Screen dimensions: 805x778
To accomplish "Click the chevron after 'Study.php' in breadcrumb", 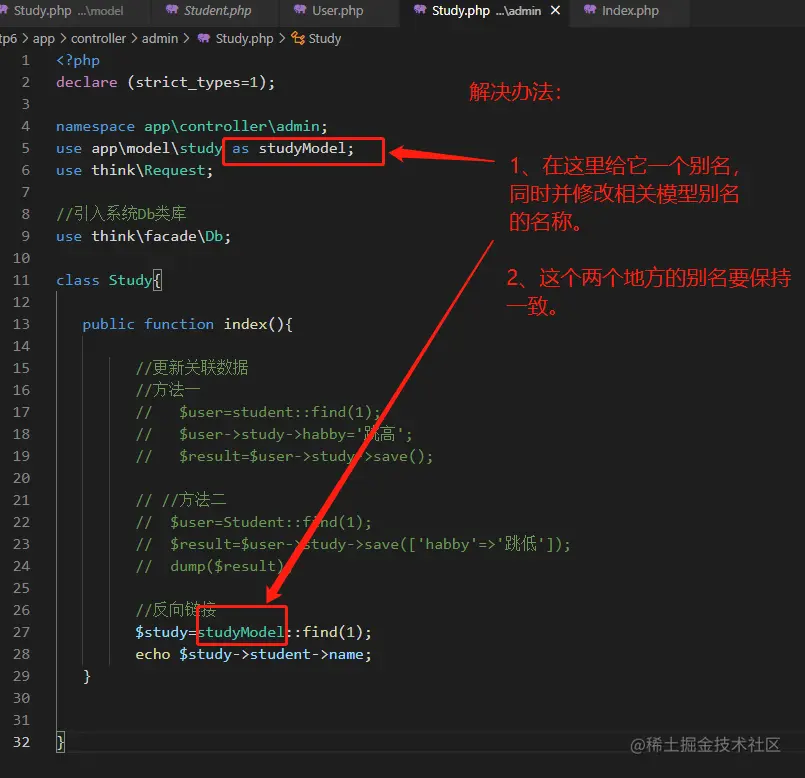I will pyautogui.click(x=282, y=39).
